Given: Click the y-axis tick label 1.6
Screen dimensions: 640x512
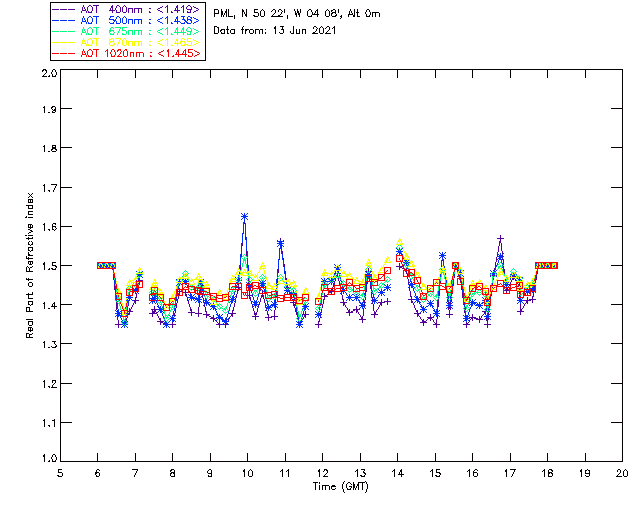Looking at the screenshot, I should point(49,227).
